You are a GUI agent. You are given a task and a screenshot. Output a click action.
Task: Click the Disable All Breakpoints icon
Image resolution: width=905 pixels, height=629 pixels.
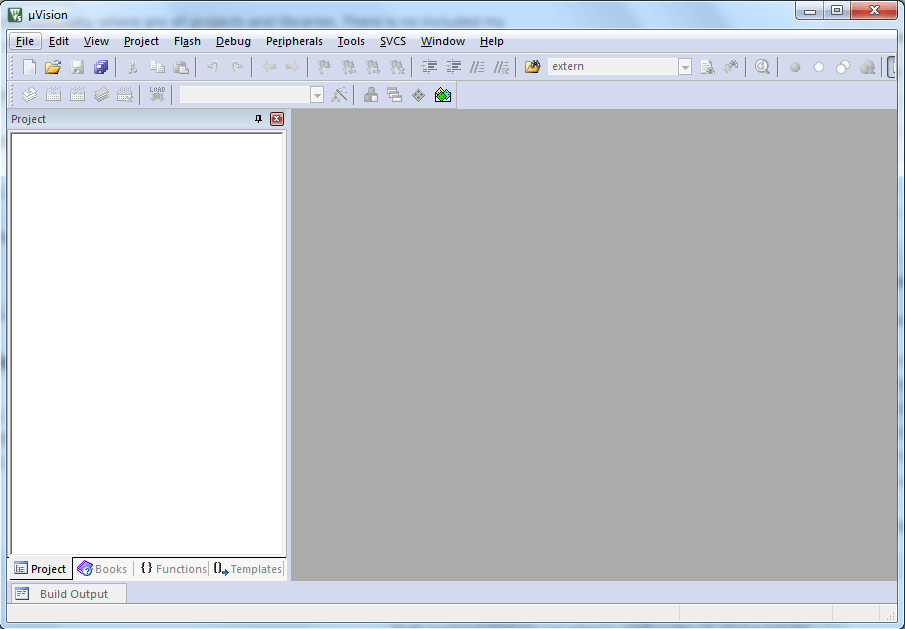[843, 67]
